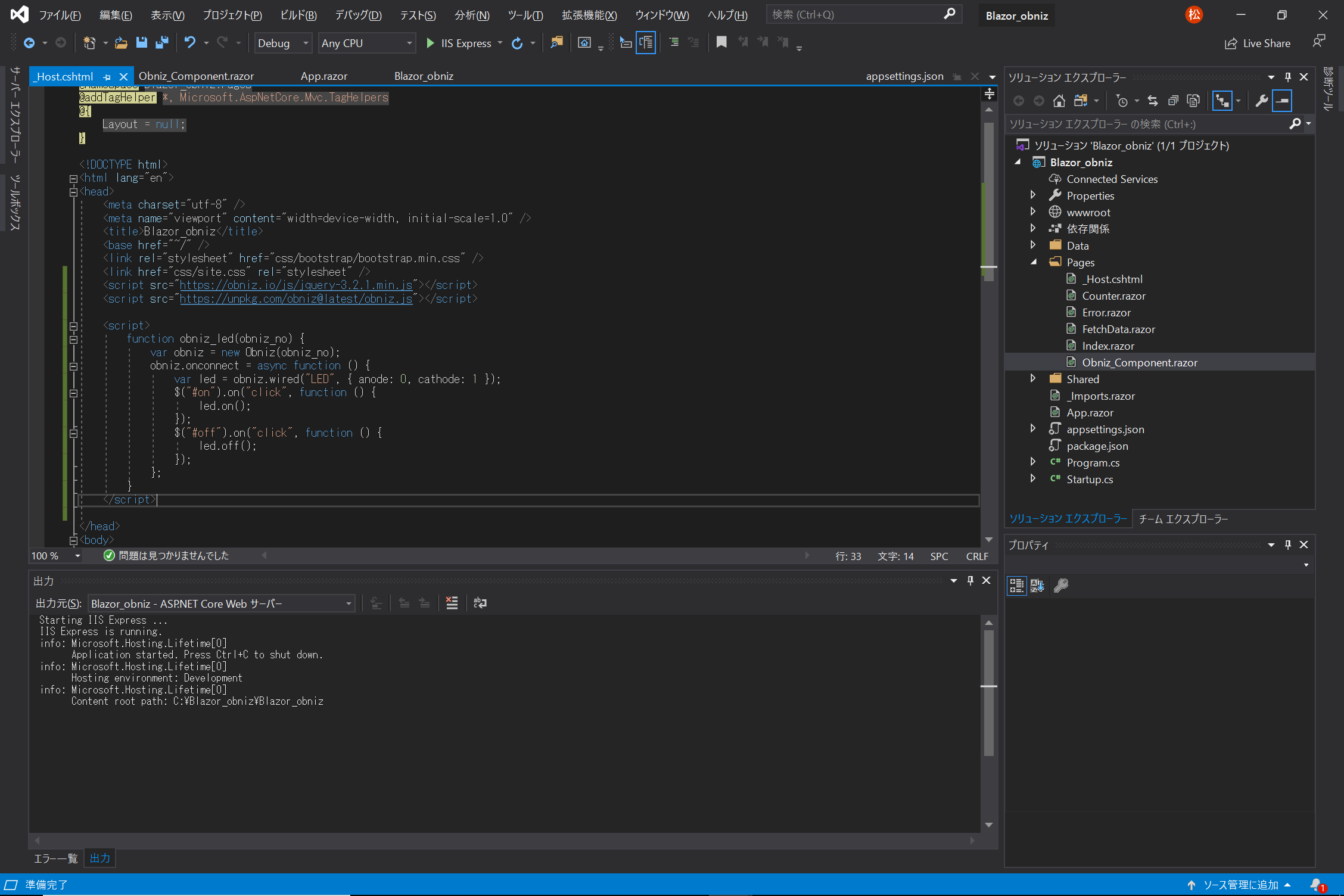Open the デバッグ(D) menu
Image resolution: width=1344 pixels, height=896 pixels.
click(x=357, y=15)
